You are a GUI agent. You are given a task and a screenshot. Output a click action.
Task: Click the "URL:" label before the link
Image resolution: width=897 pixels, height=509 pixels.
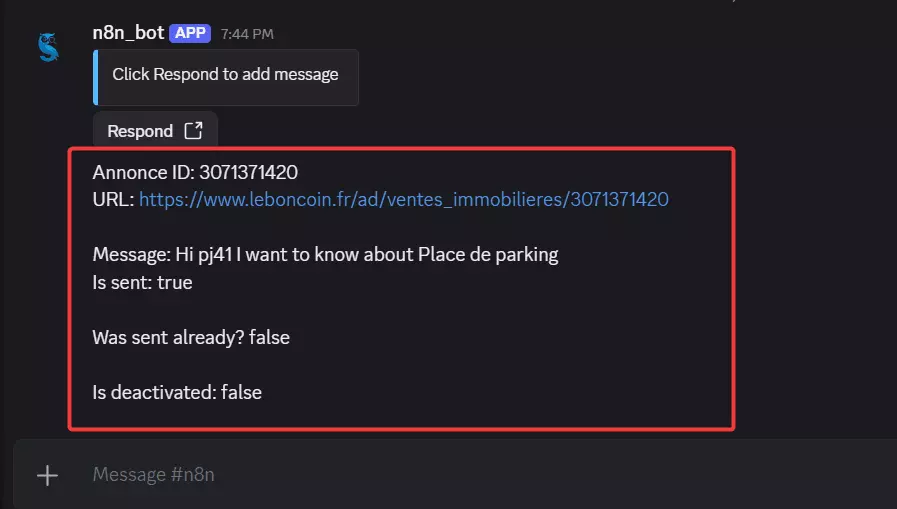coord(113,199)
